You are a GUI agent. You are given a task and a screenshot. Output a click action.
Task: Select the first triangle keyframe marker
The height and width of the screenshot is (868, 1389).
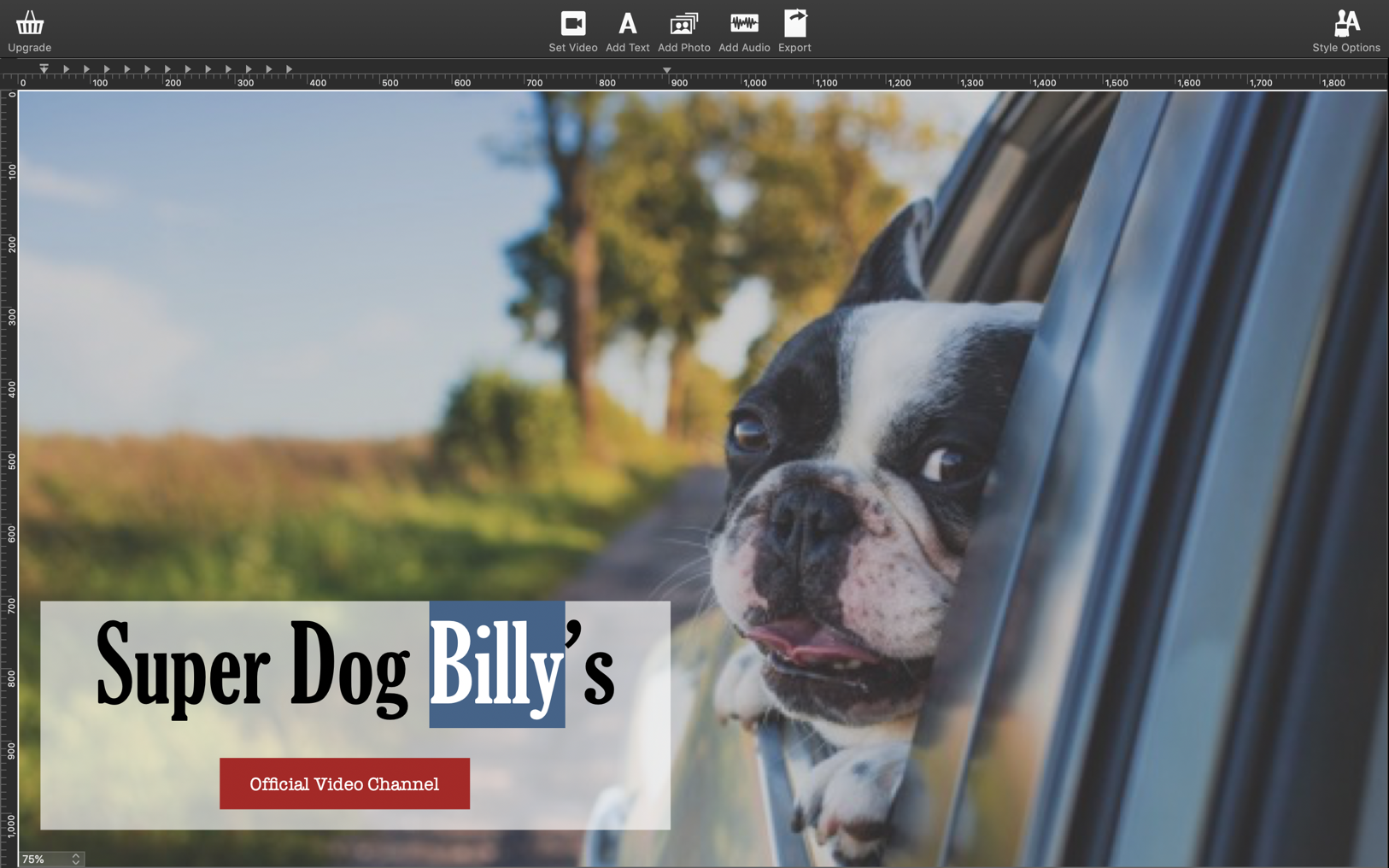[x=66, y=69]
